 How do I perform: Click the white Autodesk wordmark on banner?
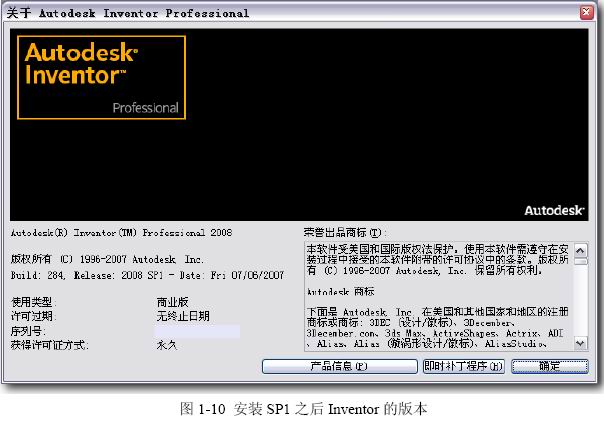(554, 210)
